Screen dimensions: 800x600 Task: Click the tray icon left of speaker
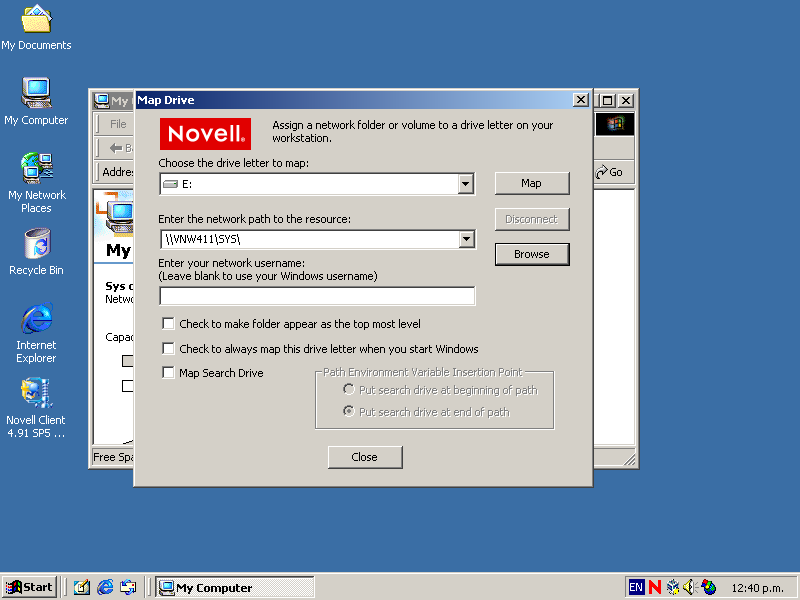[673, 587]
